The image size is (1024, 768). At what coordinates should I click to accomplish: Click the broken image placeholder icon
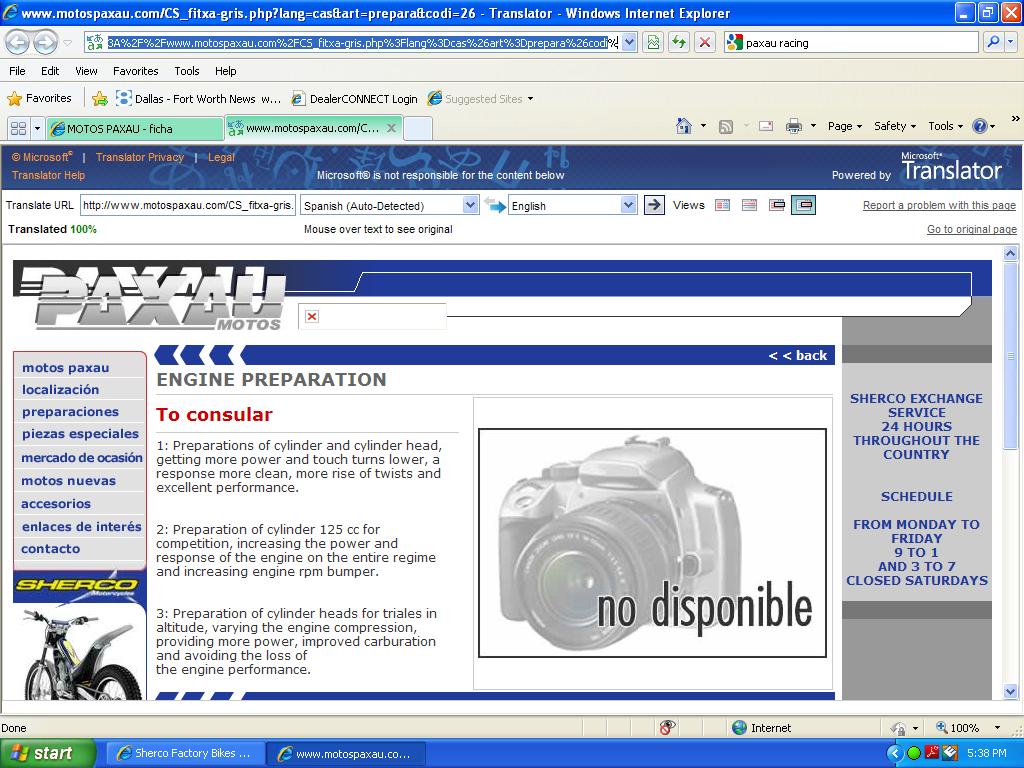point(312,317)
